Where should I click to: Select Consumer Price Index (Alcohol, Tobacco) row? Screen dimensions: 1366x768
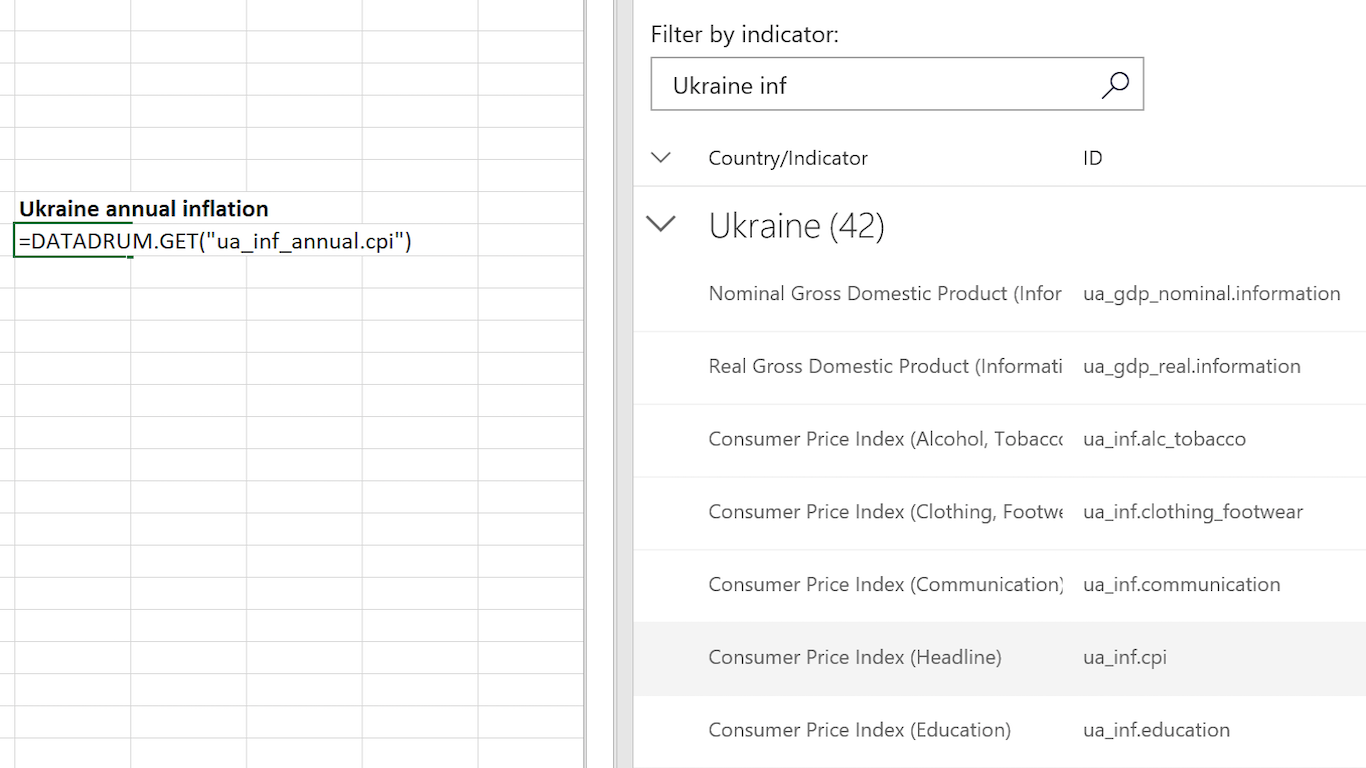(x=1000, y=440)
